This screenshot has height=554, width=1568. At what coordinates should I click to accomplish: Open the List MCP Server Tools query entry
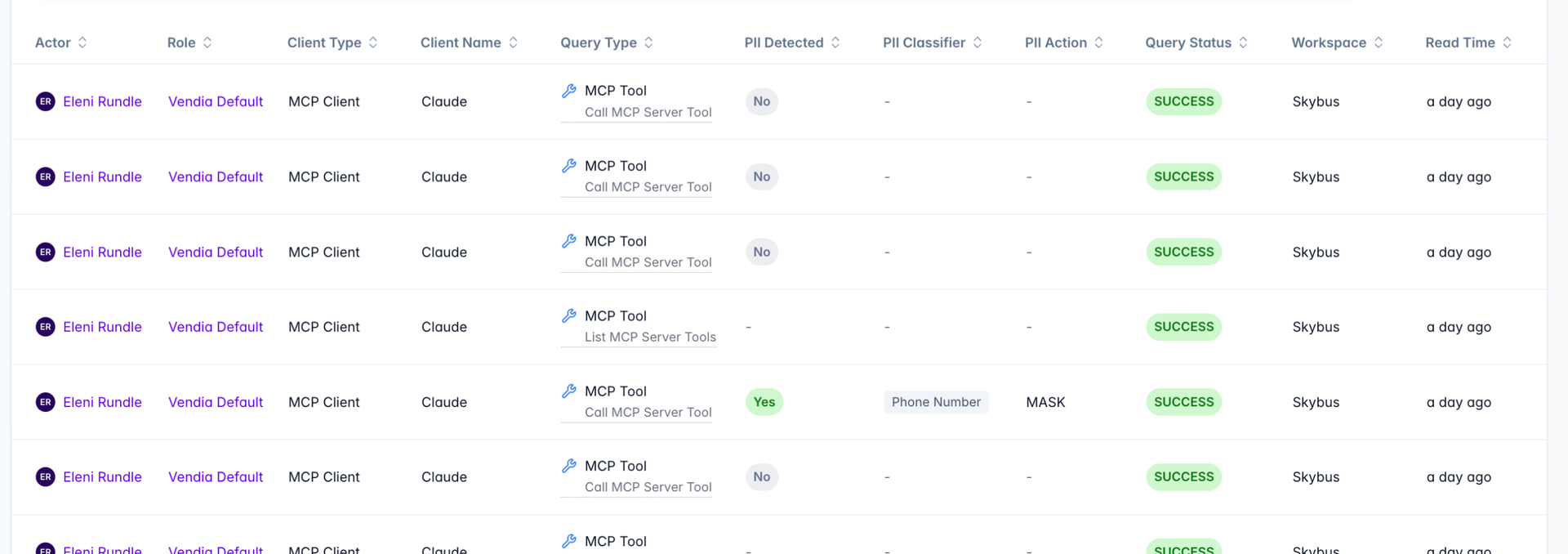coord(650,337)
